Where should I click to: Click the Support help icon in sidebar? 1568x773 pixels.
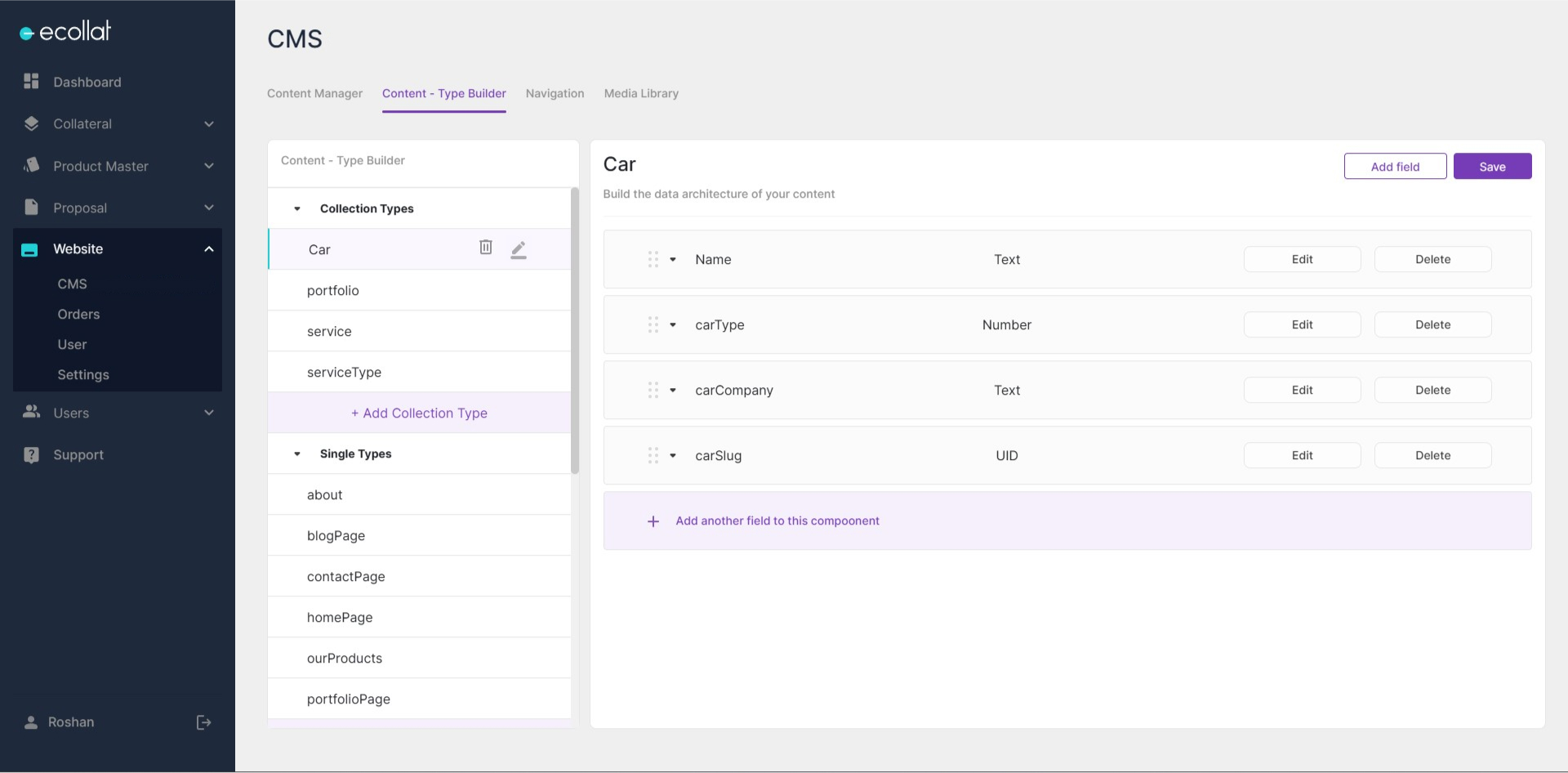32,455
